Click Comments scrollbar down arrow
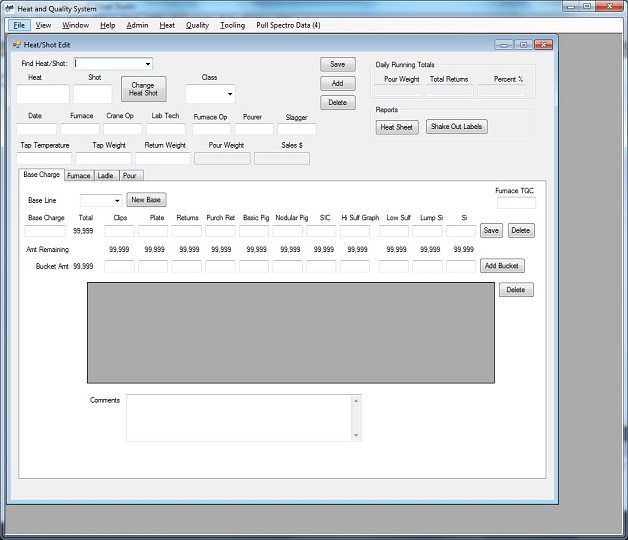628x540 pixels. pos(356,435)
